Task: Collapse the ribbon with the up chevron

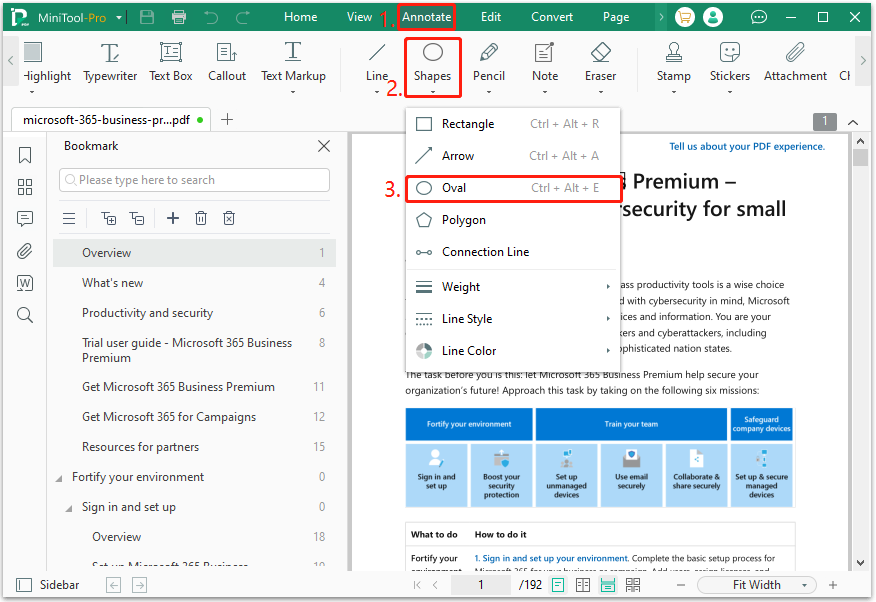Action: point(853,122)
